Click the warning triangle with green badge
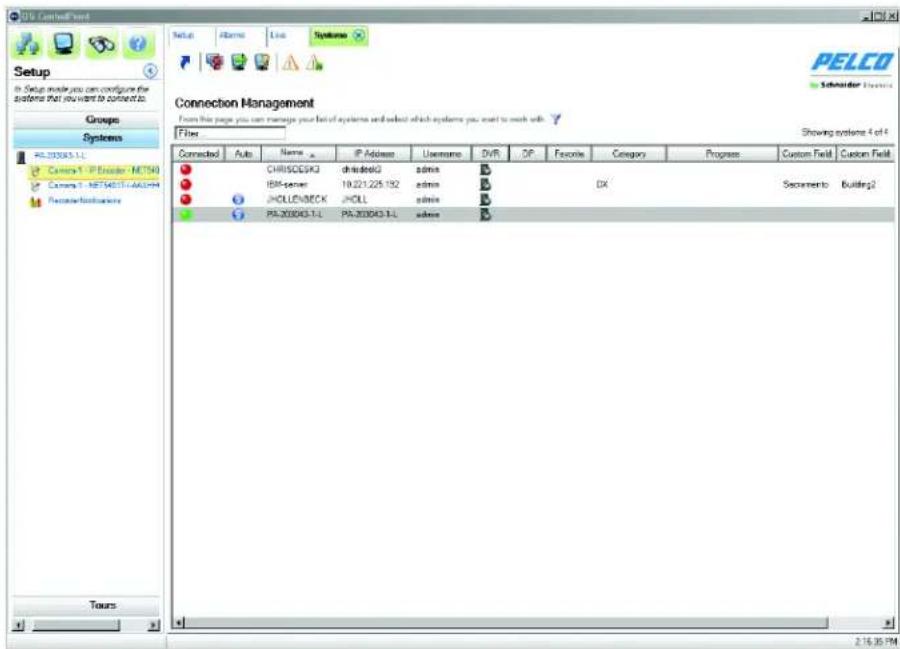Image resolution: width=900 pixels, height=649 pixels. pyautogui.click(x=315, y=62)
